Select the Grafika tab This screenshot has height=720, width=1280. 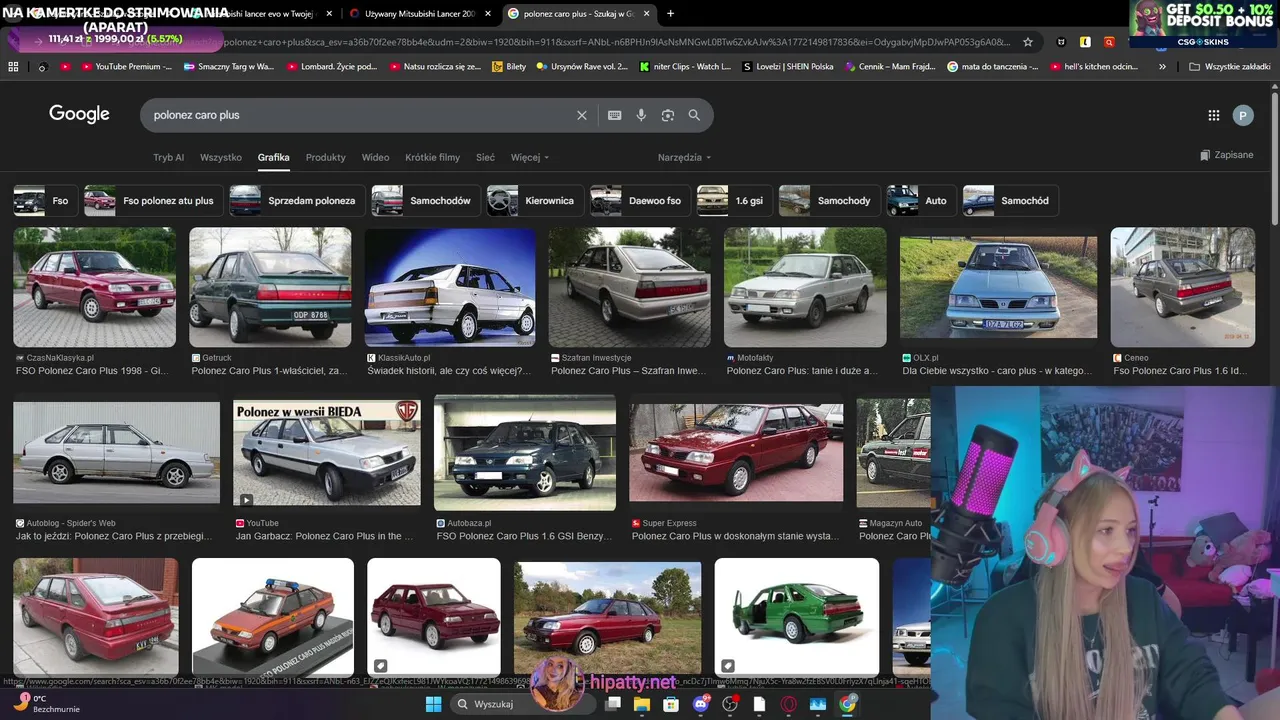(274, 158)
